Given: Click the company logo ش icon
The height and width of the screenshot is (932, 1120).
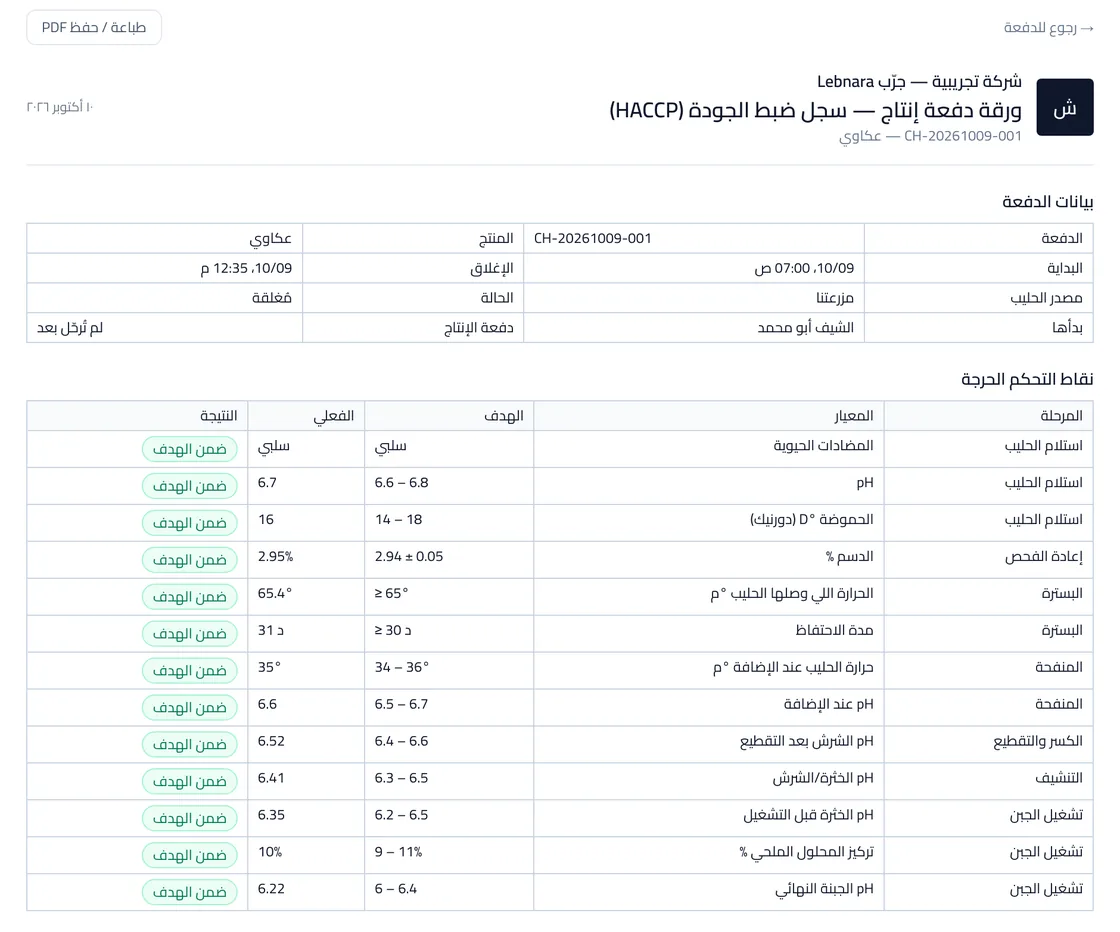Looking at the screenshot, I should click(x=1064, y=107).
